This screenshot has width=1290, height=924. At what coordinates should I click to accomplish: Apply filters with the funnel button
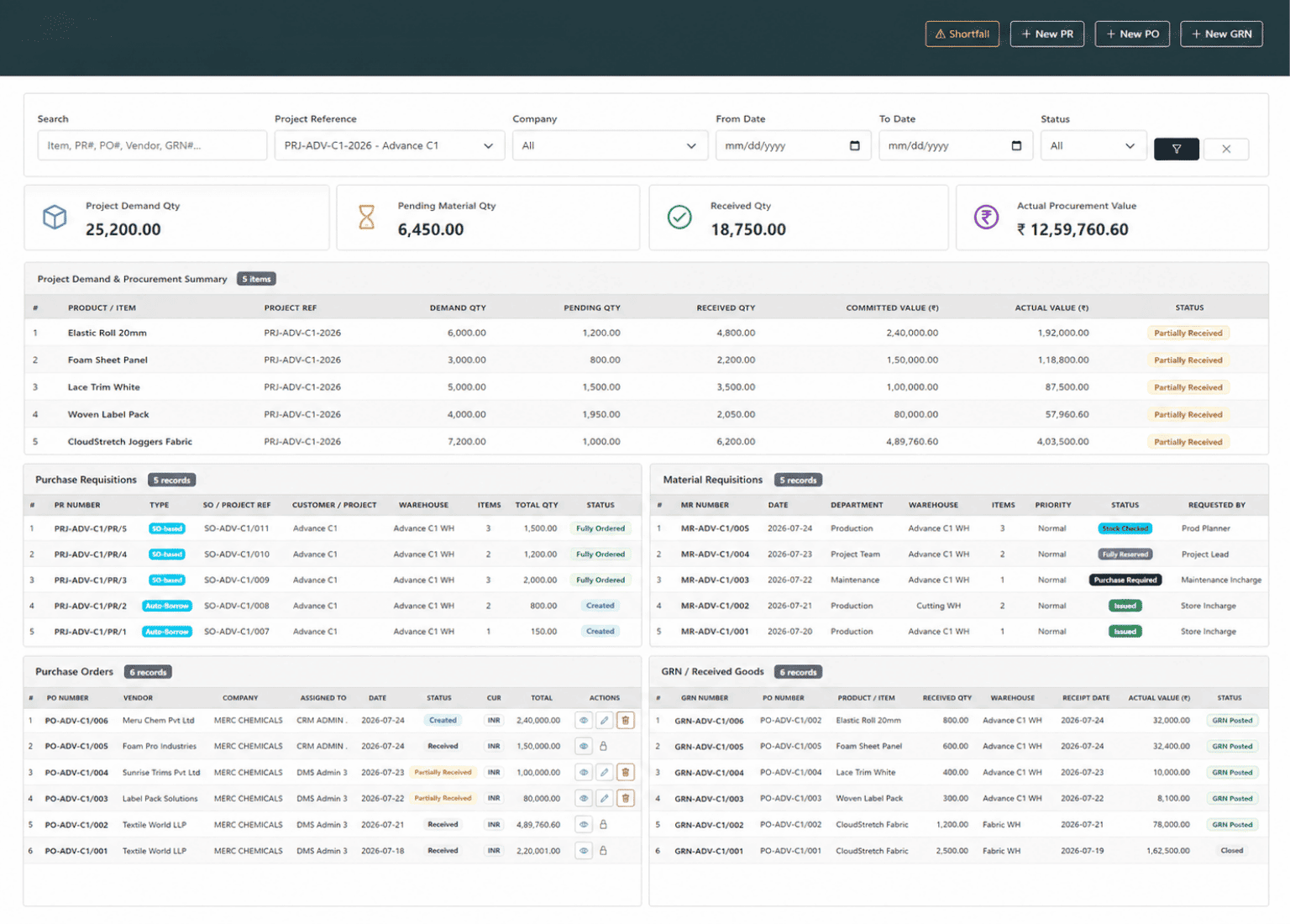(x=1176, y=149)
